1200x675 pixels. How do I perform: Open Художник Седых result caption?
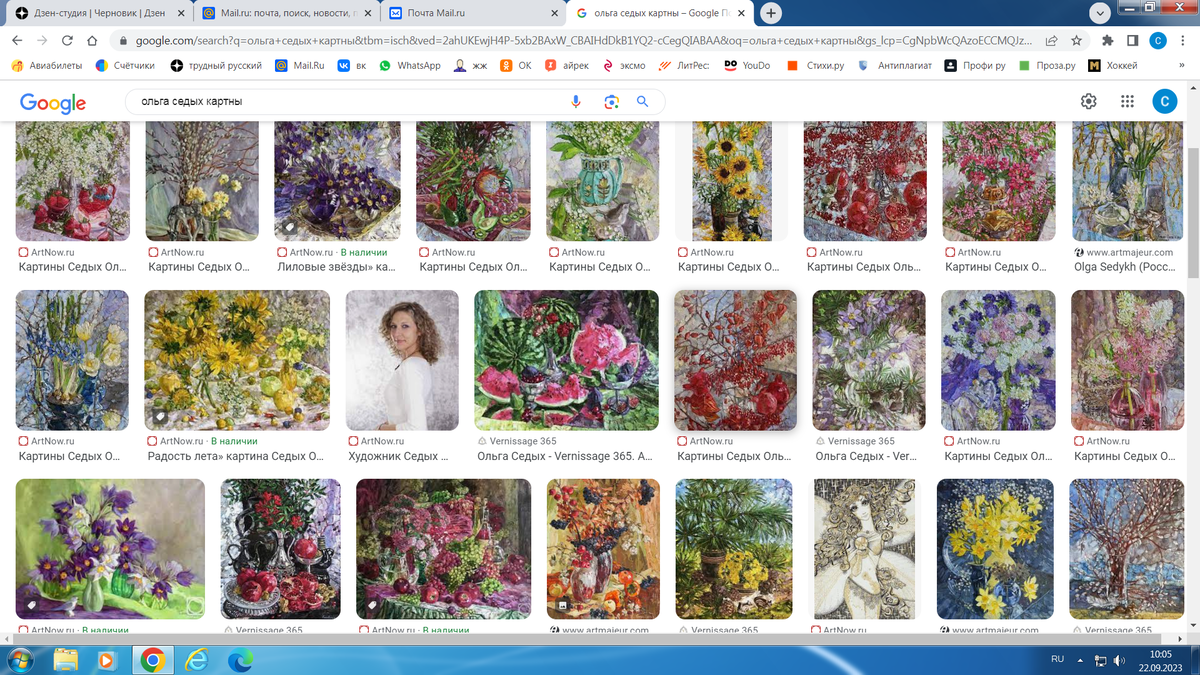(x=398, y=456)
